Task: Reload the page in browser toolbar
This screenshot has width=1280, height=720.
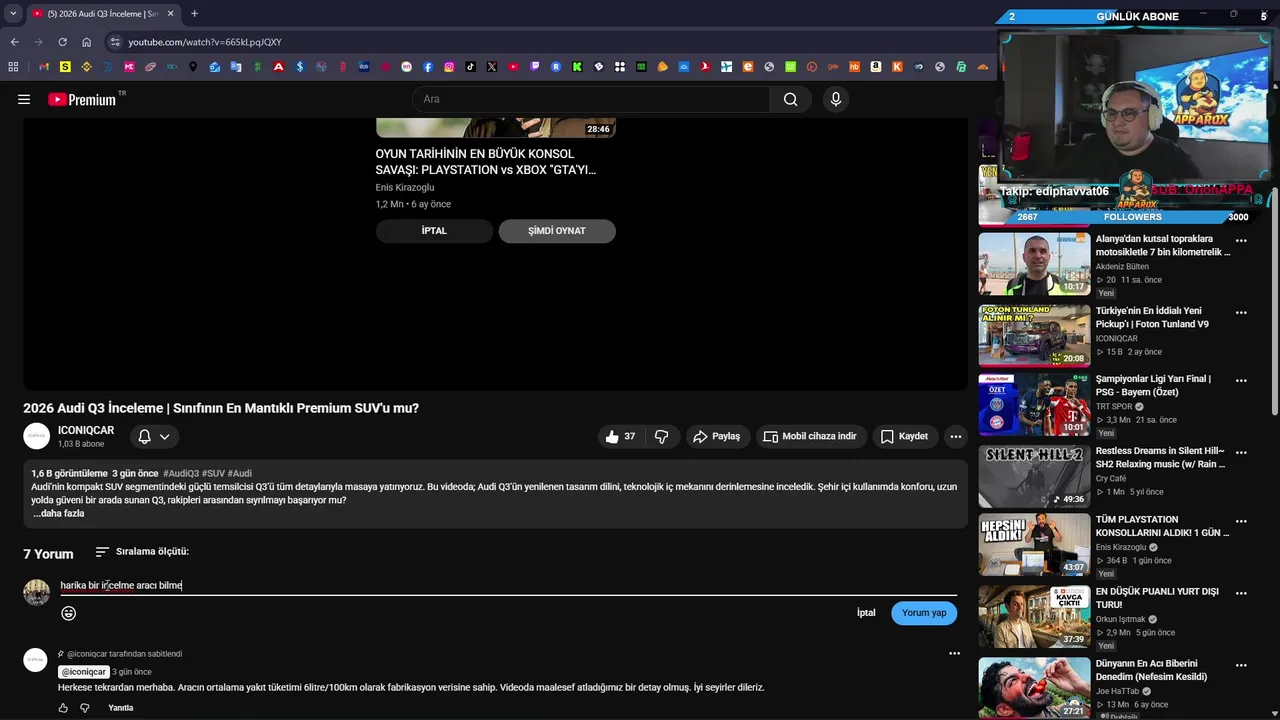Action: 62,42
